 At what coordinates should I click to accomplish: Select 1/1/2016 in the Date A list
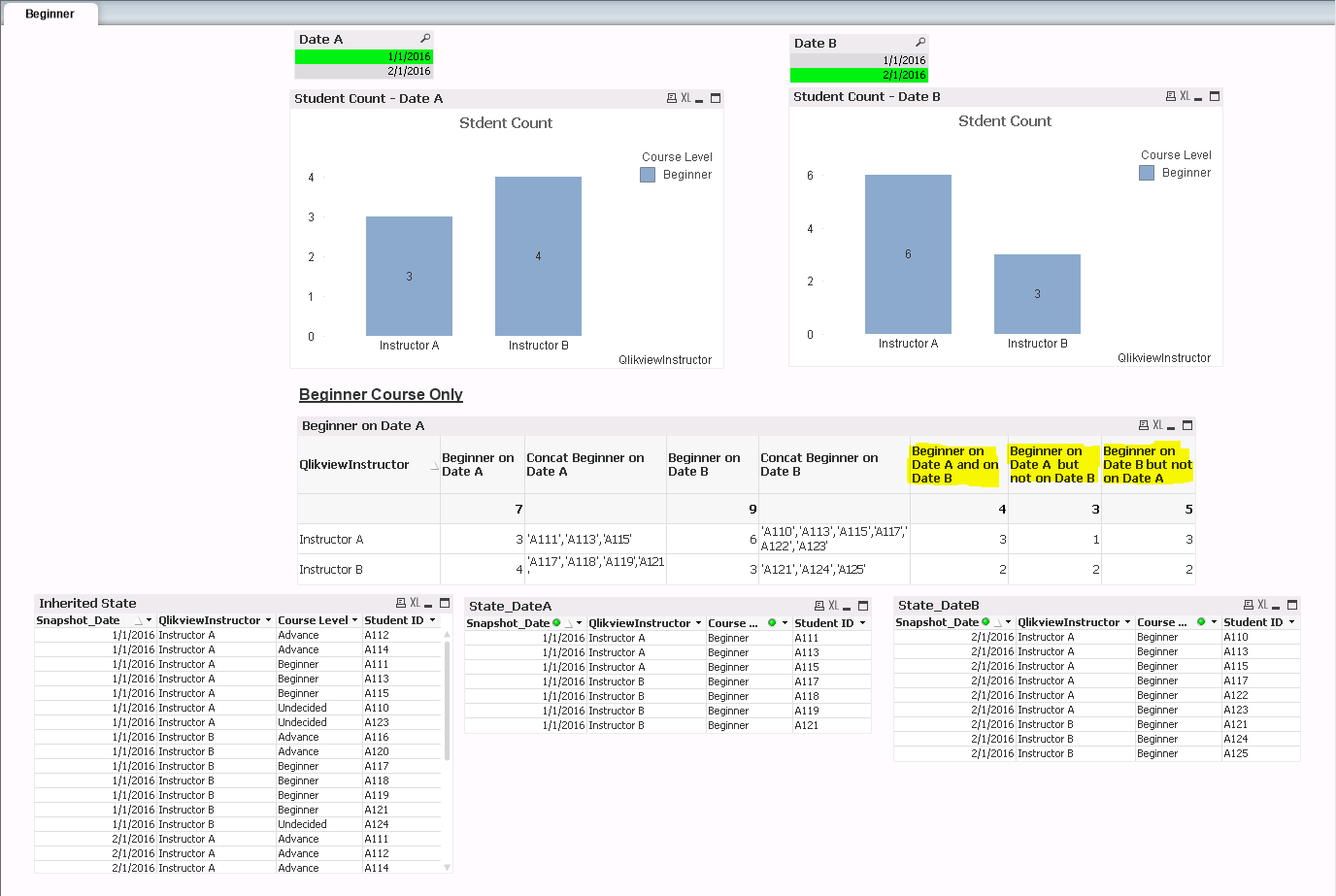[364, 56]
